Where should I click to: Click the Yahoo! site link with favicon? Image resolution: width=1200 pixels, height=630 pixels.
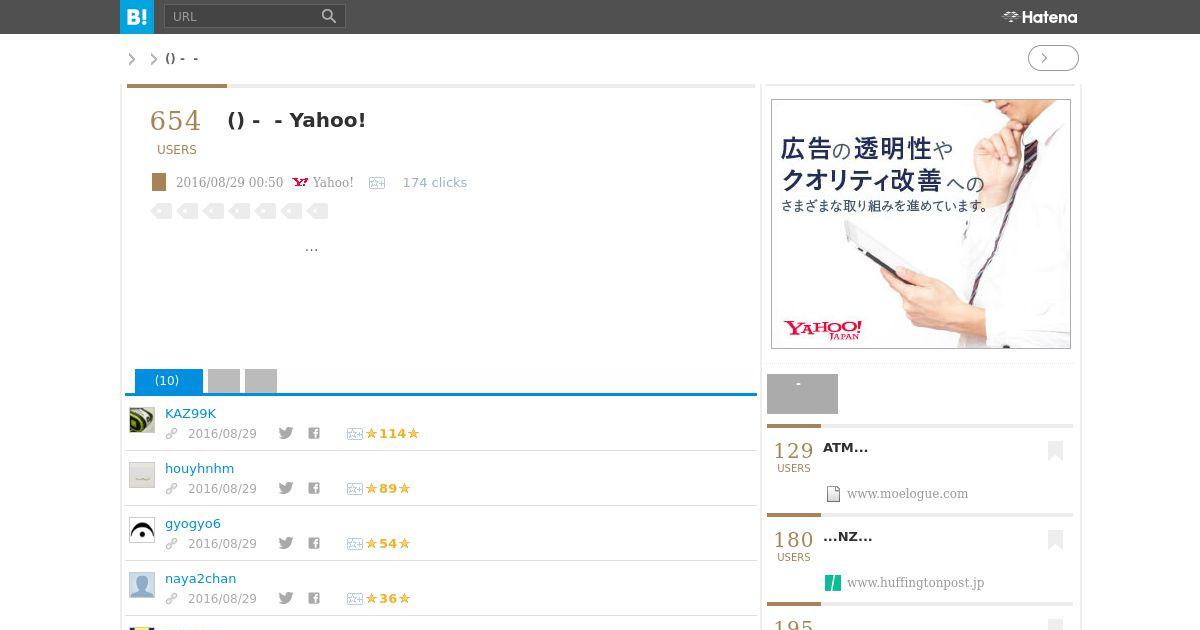click(x=323, y=182)
